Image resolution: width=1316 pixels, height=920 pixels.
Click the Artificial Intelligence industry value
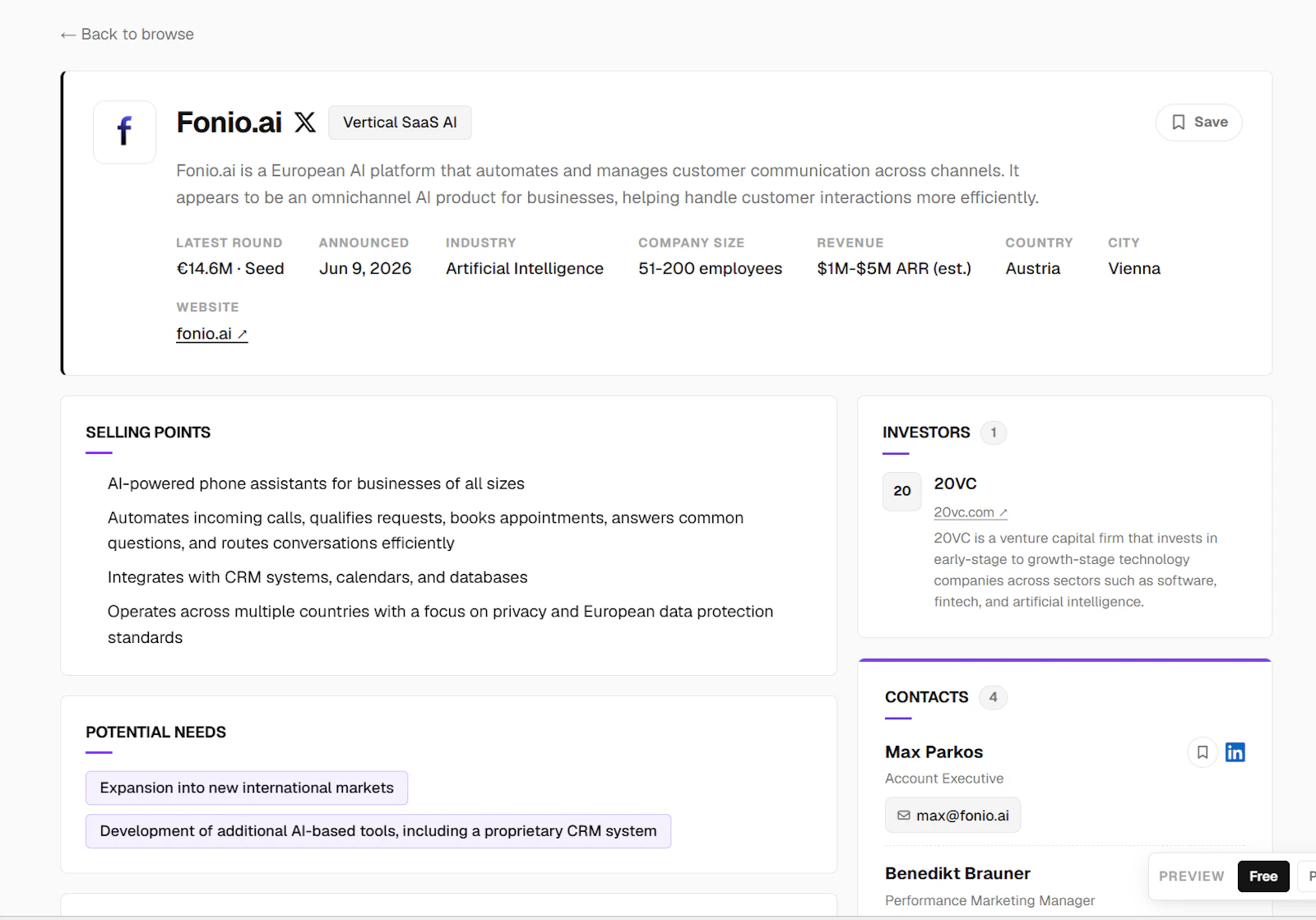[525, 269]
